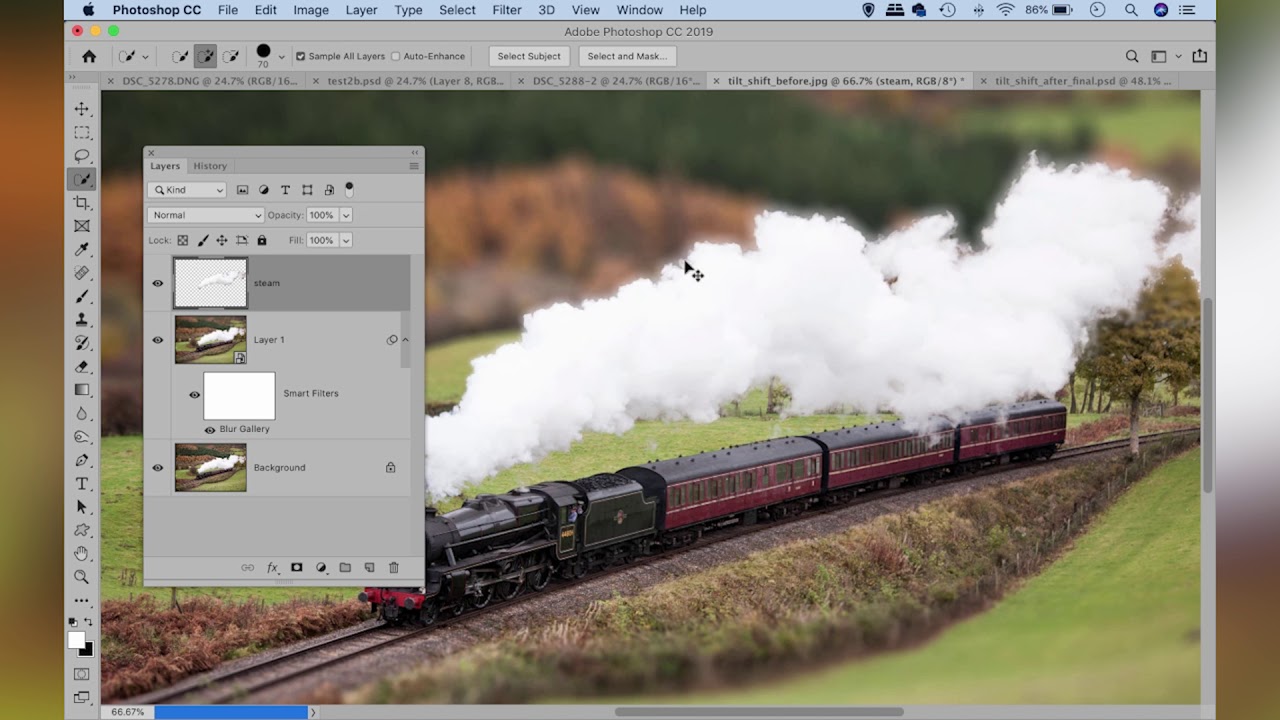Click the foreground color swatch

[x=77, y=641]
